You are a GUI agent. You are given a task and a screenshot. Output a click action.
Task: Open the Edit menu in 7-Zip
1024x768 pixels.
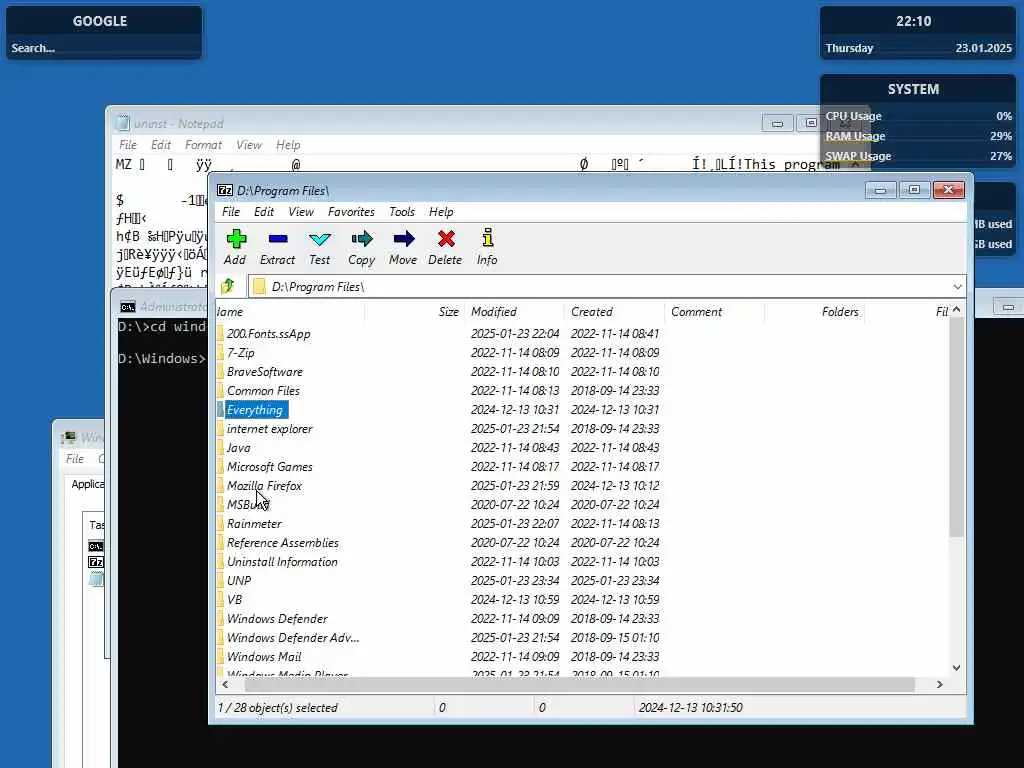pos(264,212)
